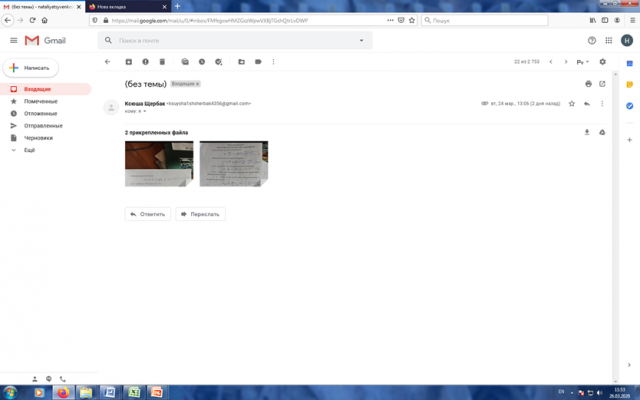Viewport: 640px width, 400px height.
Task: Collapse the side panel chevron
Action: tap(629, 365)
